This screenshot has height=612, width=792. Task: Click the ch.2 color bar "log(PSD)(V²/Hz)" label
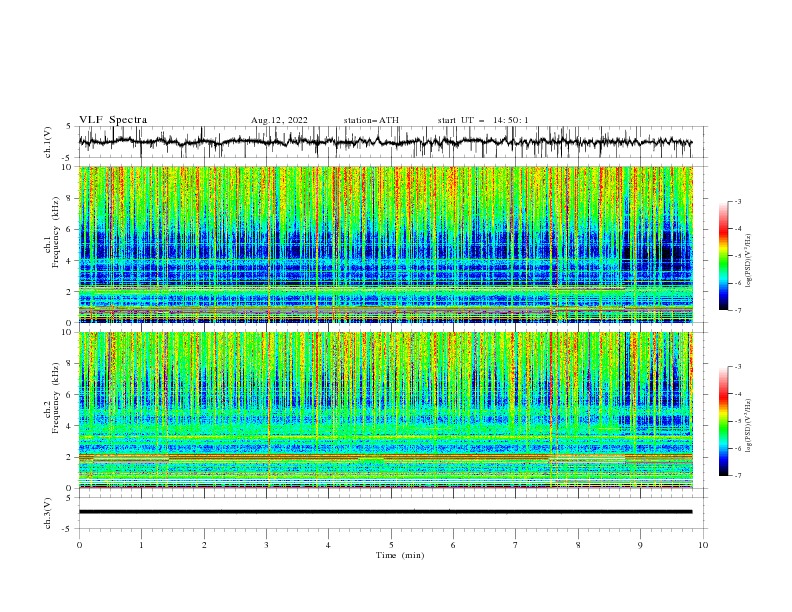pos(748,425)
